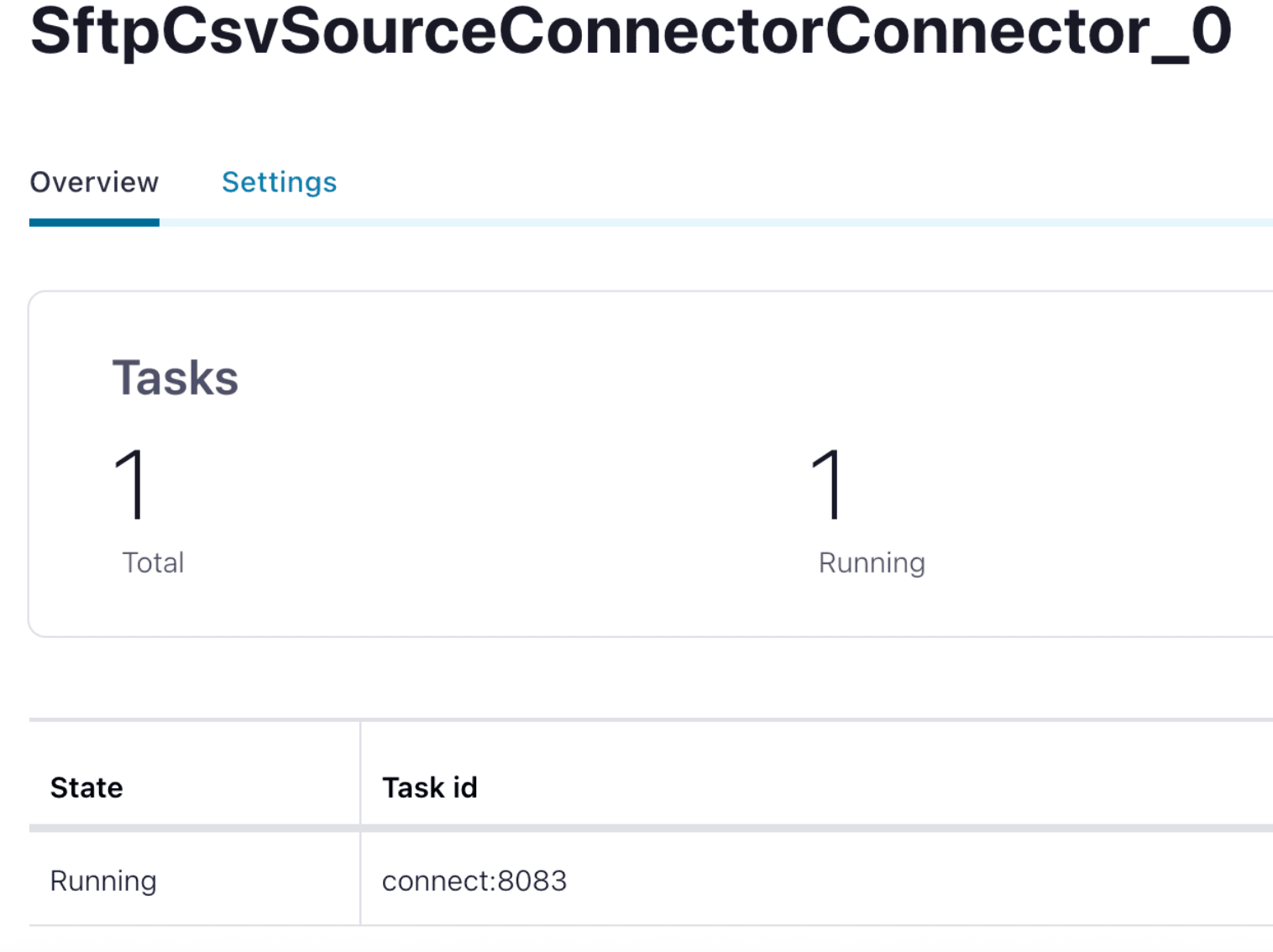Click the Running tasks count number
Image resolution: width=1273 pixels, height=952 pixels.
click(x=828, y=484)
